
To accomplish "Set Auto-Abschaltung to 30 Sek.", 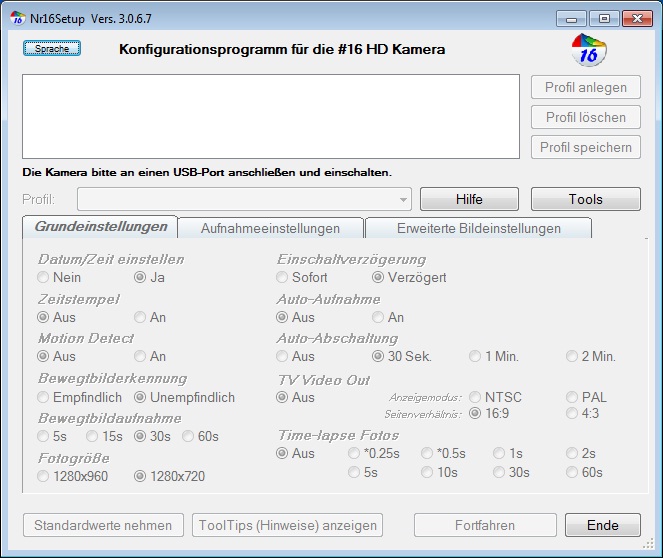I will click(402, 356).
